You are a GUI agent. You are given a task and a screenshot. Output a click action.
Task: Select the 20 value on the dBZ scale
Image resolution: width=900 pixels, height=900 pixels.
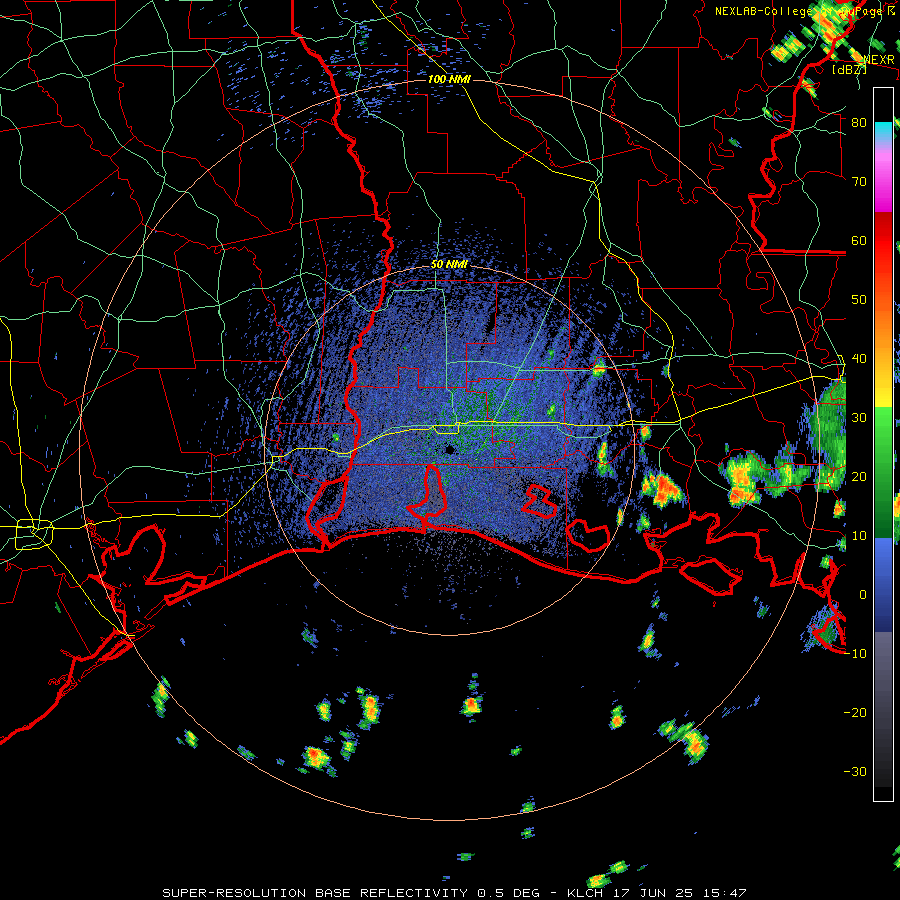(x=859, y=476)
